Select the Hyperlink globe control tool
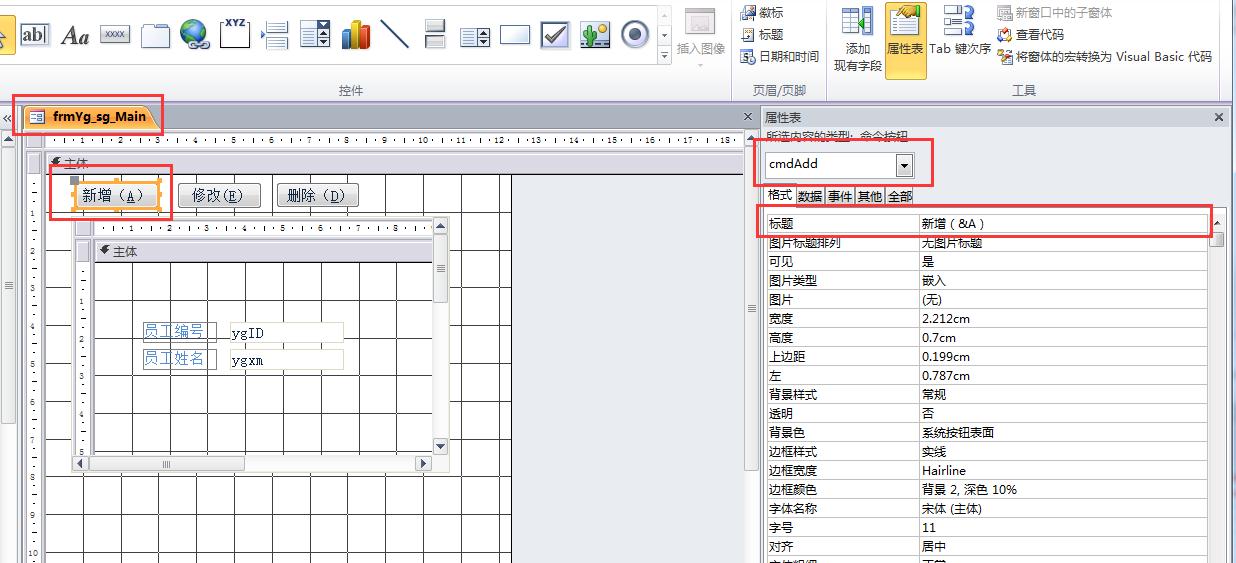1236x563 pixels. [x=195, y=35]
